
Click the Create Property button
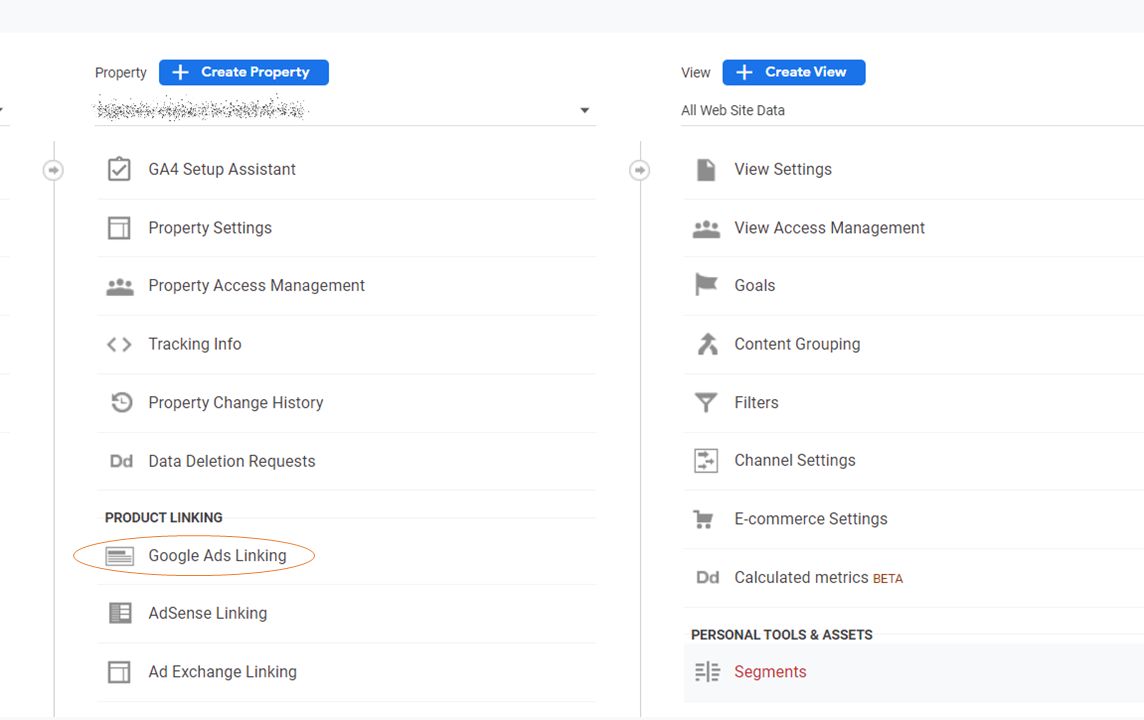coord(243,72)
